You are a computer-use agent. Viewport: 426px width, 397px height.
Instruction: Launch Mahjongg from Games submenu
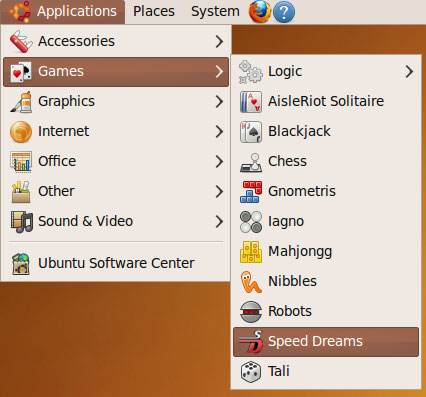tap(326, 251)
